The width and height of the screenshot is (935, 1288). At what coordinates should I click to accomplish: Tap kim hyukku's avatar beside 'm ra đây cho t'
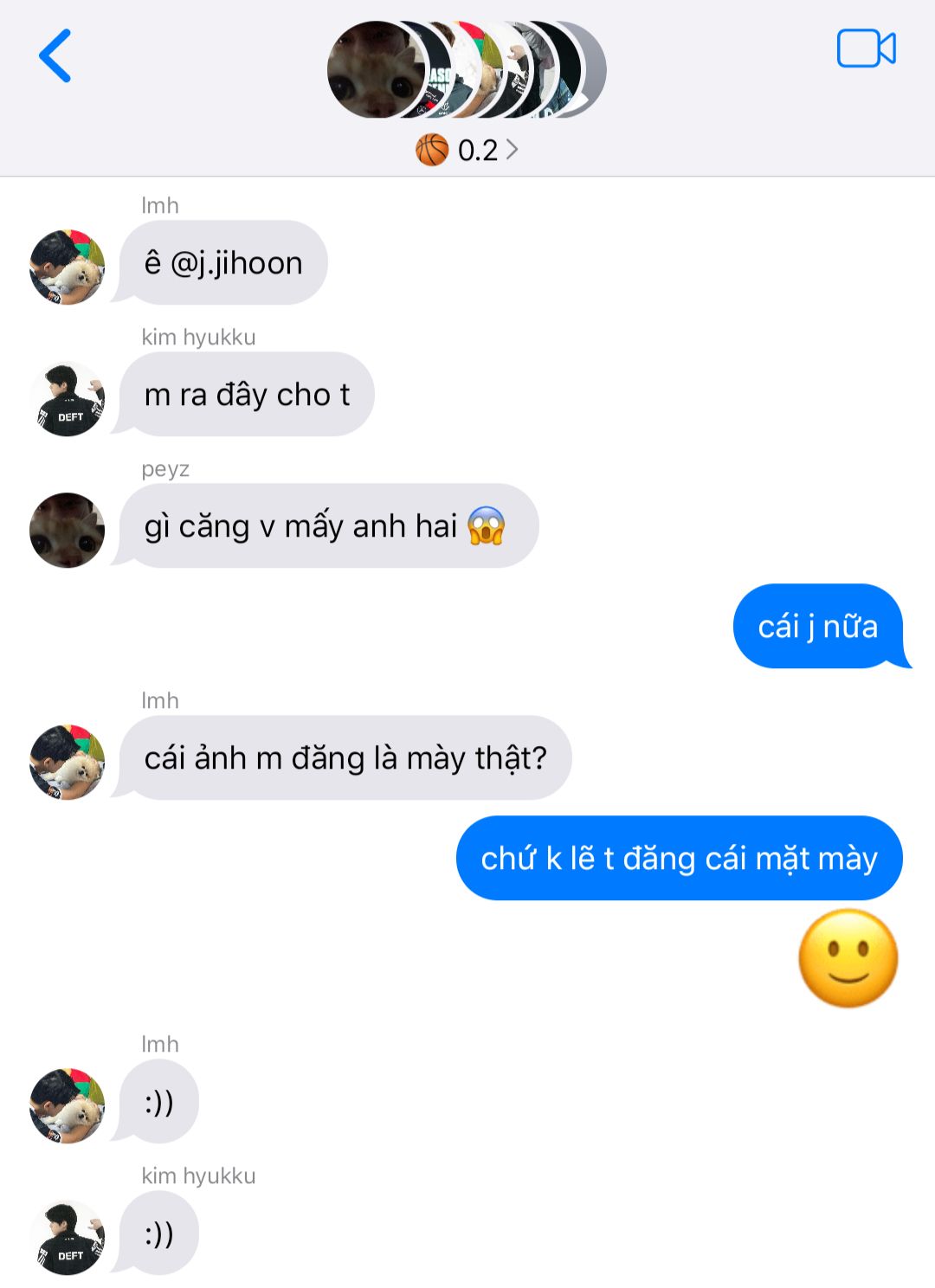68,399
